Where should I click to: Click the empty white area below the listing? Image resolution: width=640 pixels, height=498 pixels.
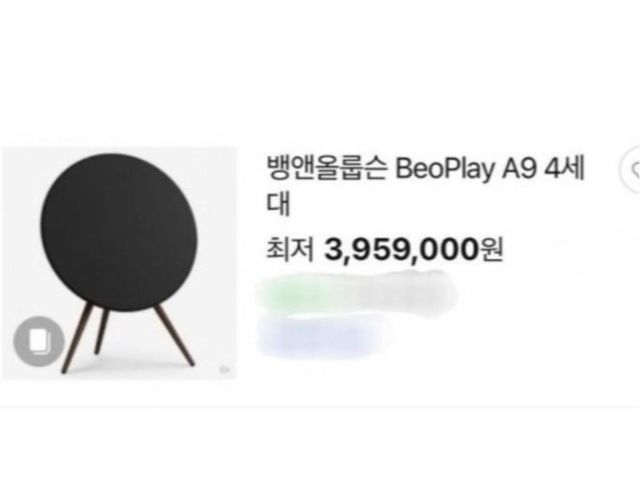(320, 450)
